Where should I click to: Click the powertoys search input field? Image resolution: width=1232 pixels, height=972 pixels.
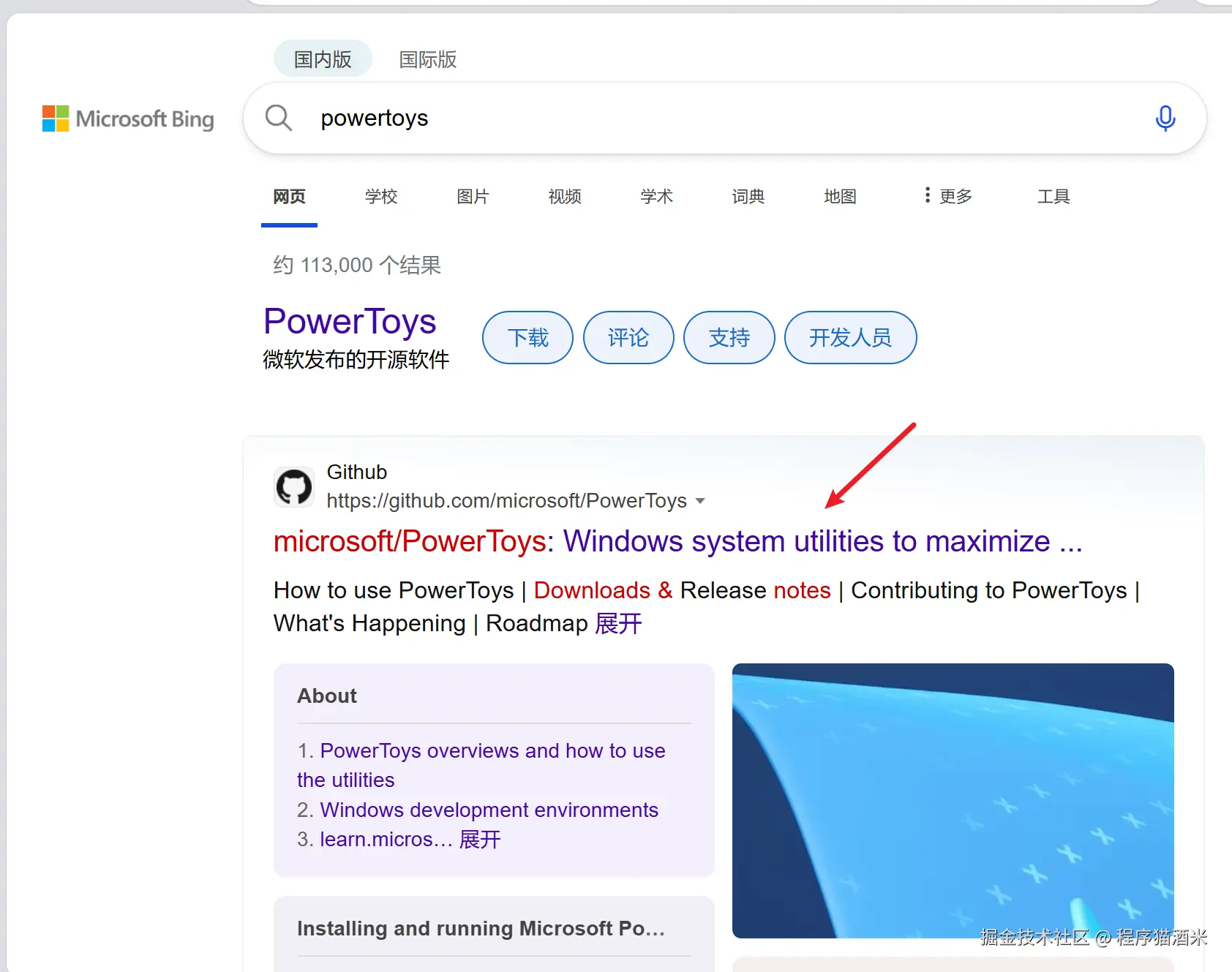[724, 118]
